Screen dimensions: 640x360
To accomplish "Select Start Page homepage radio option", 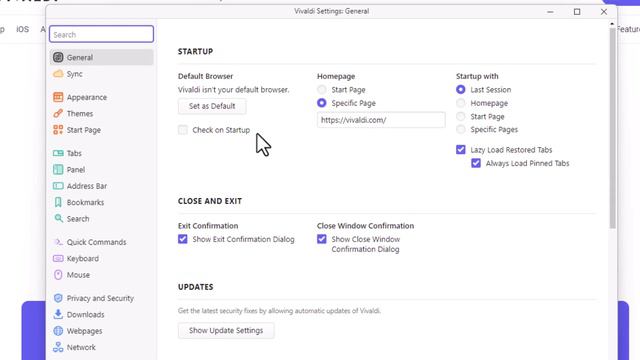I will [x=322, y=89].
